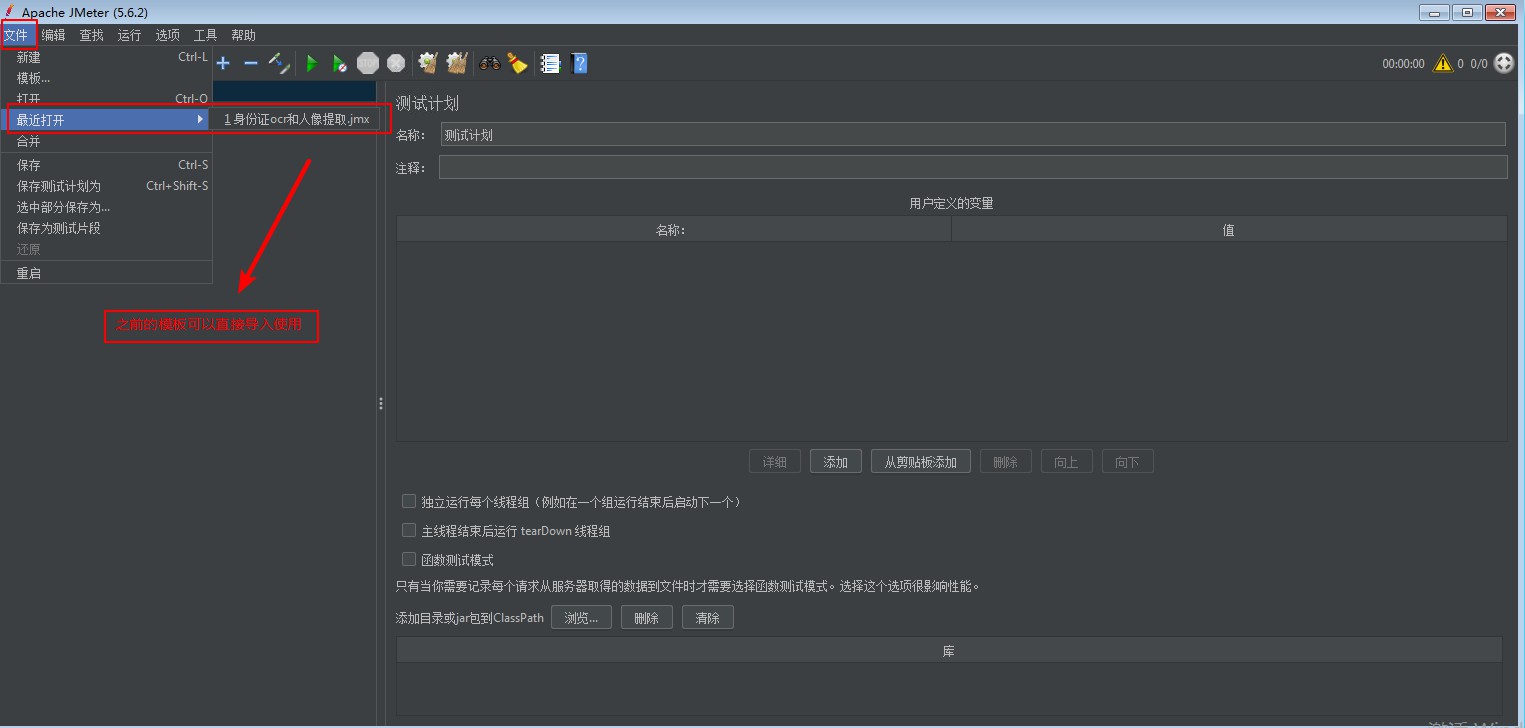Click the toggle (pipette) toolbar icon
1525x728 pixels.
click(x=280, y=63)
